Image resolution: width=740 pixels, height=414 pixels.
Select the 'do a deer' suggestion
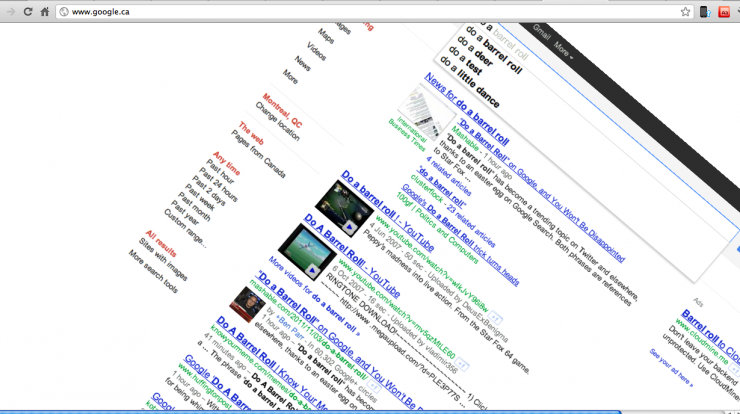click(x=474, y=53)
